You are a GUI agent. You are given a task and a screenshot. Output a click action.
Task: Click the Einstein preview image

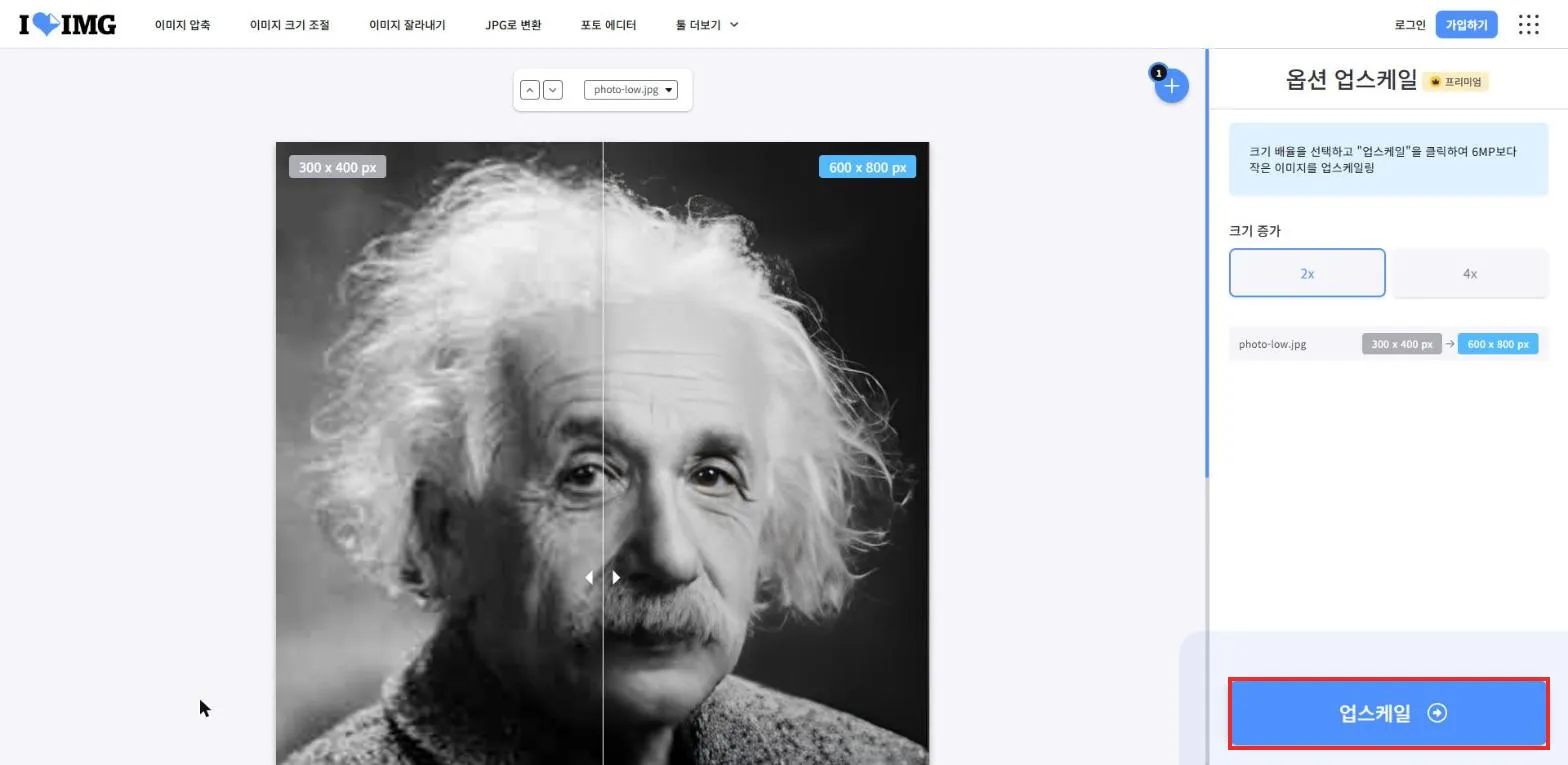click(x=602, y=453)
